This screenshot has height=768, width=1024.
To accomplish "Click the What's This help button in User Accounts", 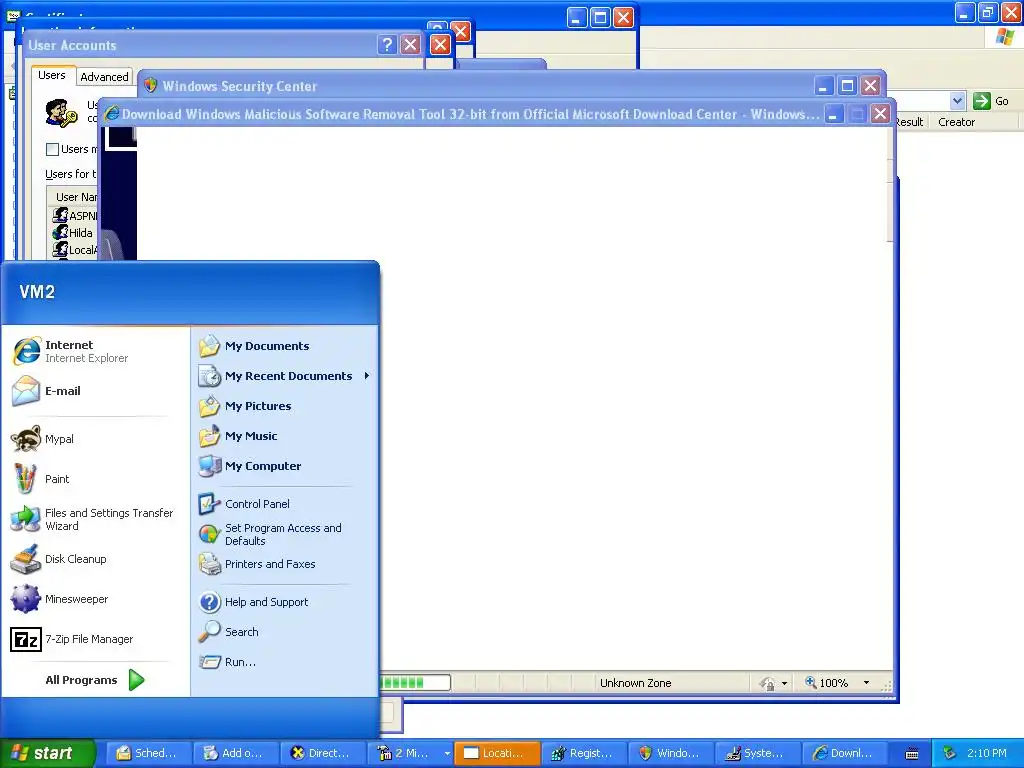I will [387, 44].
